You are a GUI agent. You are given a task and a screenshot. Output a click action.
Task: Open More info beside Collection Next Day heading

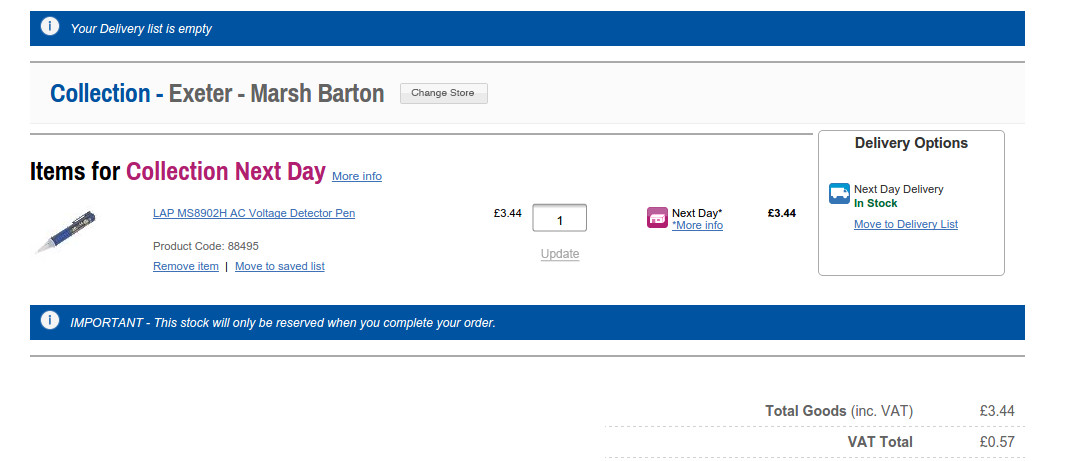pyautogui.click(x=357, y=176)
